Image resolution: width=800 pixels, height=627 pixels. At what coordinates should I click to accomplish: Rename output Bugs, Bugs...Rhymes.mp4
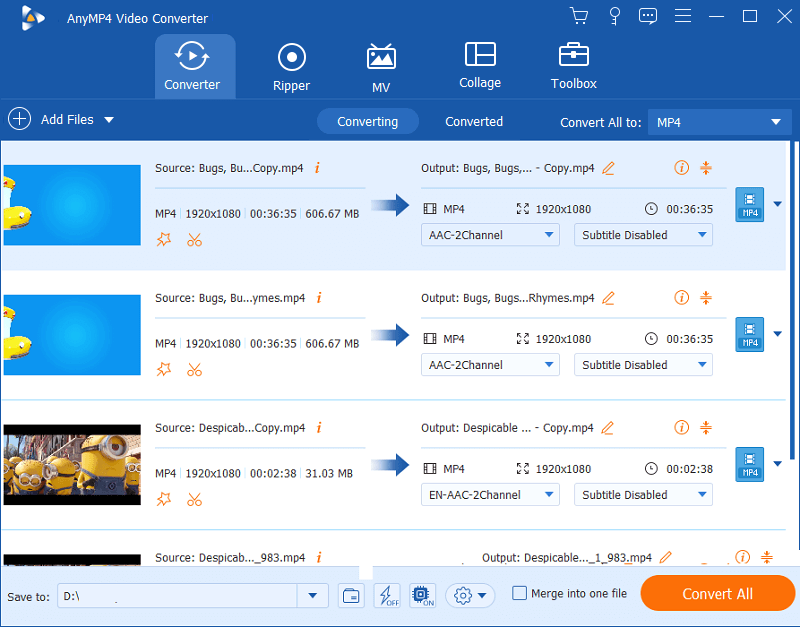coord(608,298)
